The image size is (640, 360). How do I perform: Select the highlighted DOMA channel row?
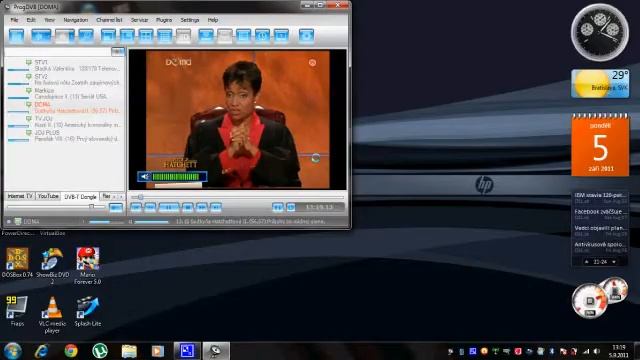[x=64, y=108]
